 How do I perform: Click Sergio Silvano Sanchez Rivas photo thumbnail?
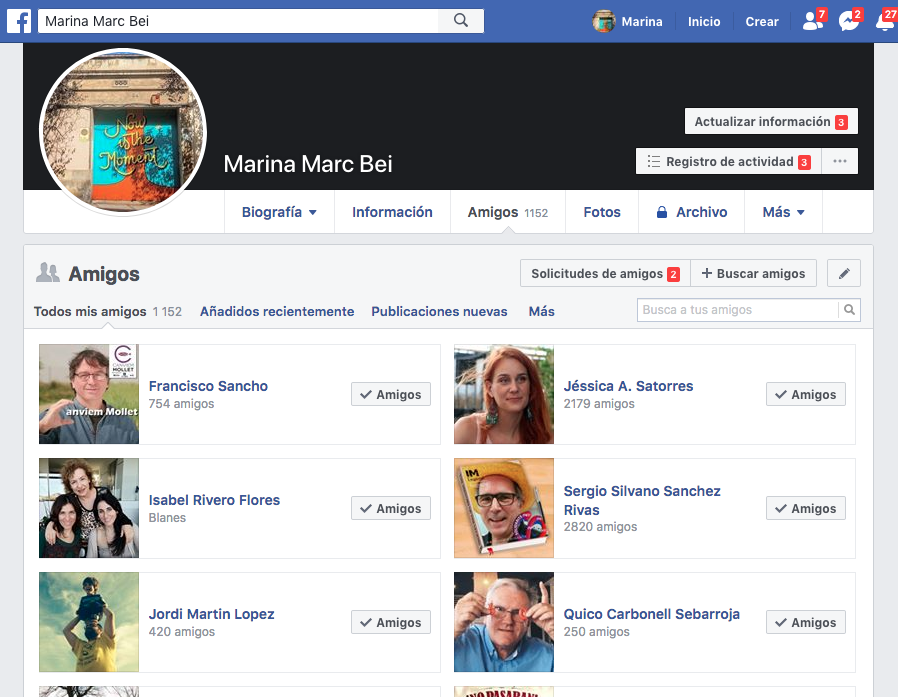point(504,508)
